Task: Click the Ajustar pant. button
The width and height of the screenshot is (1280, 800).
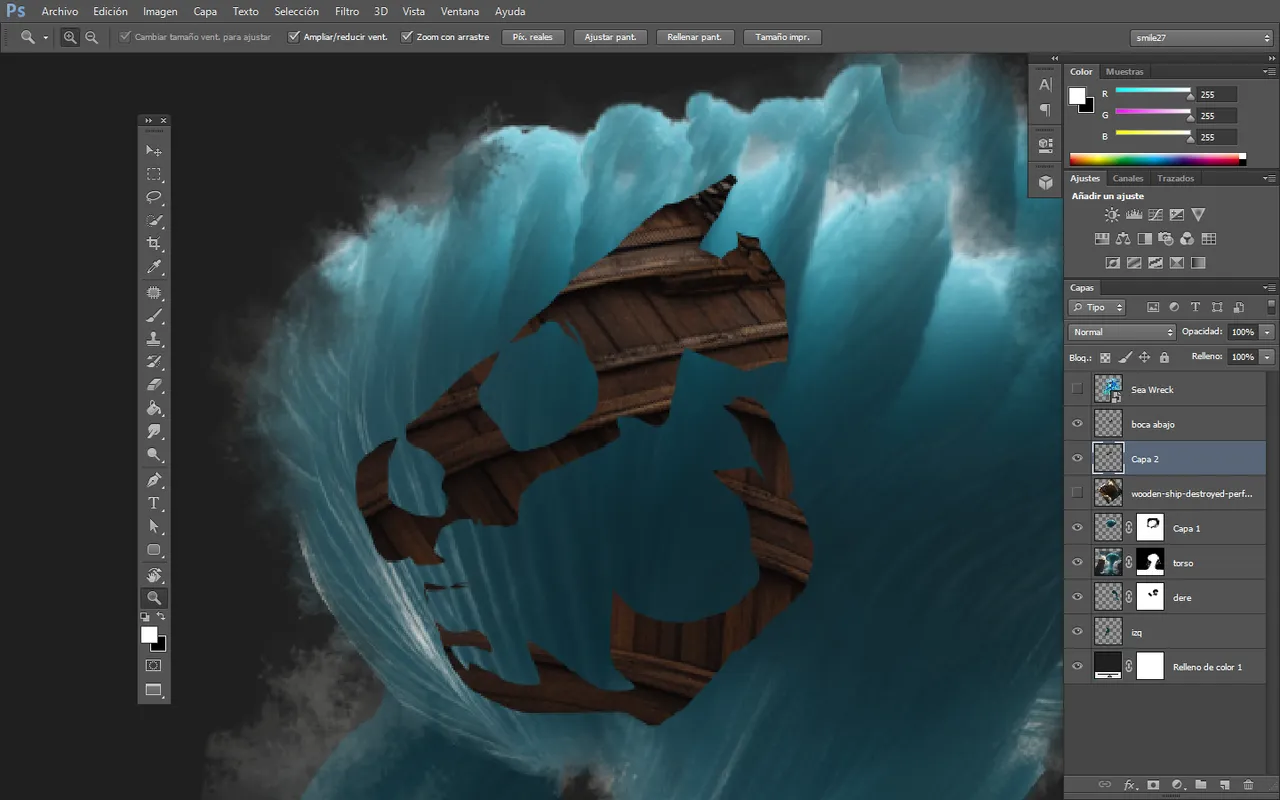Action: pyautogui.click(x=611, y=37)
